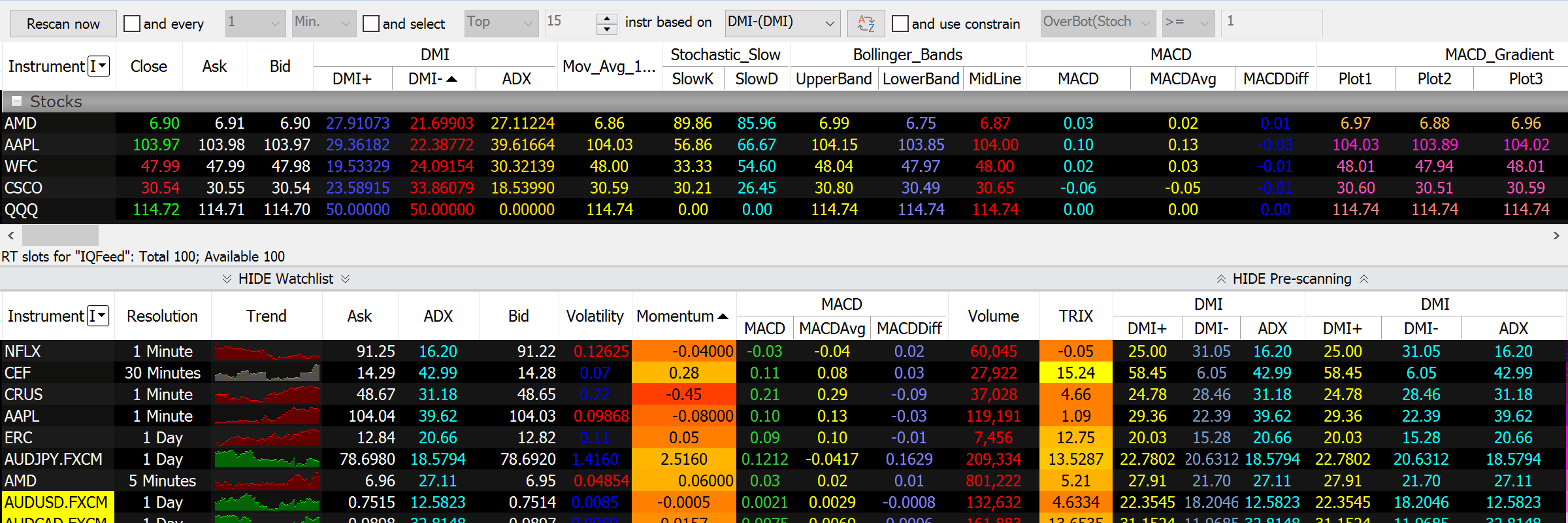Open Instrument selector icon in lower watchlist grid
This screenshot has width=1568, height=523.
(98, 316)
